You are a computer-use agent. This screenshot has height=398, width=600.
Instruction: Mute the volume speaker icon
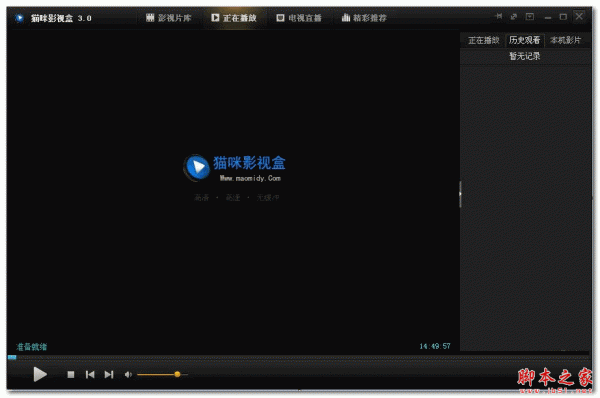point(128,375)
